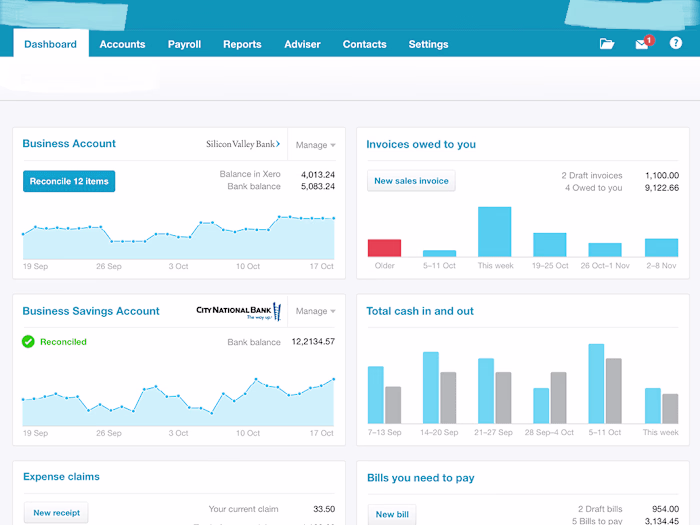Click the green Reconciled checkmark icon
700x525 pixels.
[x=28, y=342]
